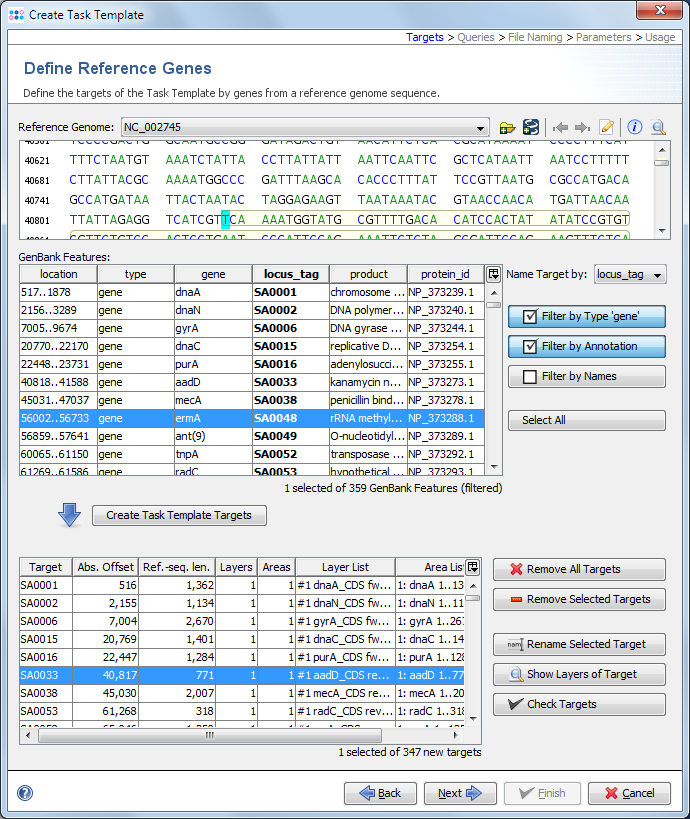Screen dimensions: 690x819
Task: Go to the Targets wizard step
Action: click(x=424, y=37)
